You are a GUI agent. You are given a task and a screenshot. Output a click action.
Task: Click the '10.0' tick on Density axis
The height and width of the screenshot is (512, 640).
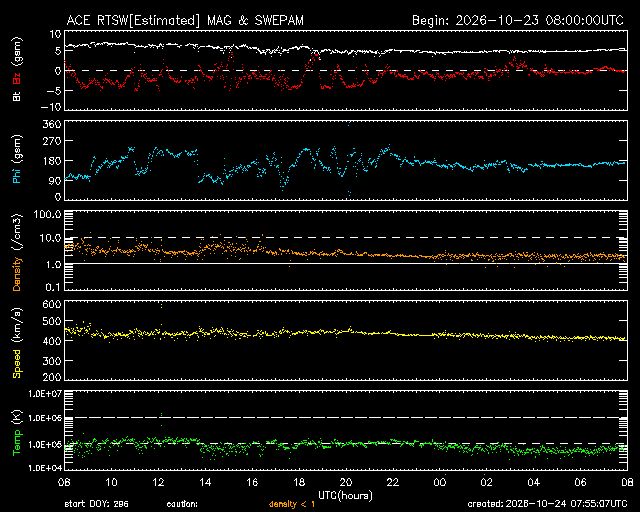(50, 238)
